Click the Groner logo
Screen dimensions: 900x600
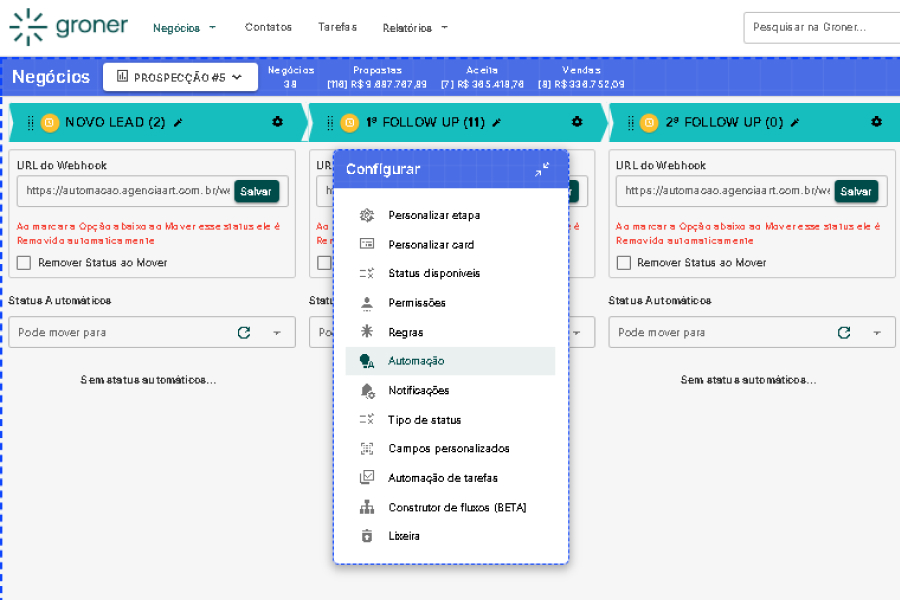pyautogui.click(x=69, y=27)
